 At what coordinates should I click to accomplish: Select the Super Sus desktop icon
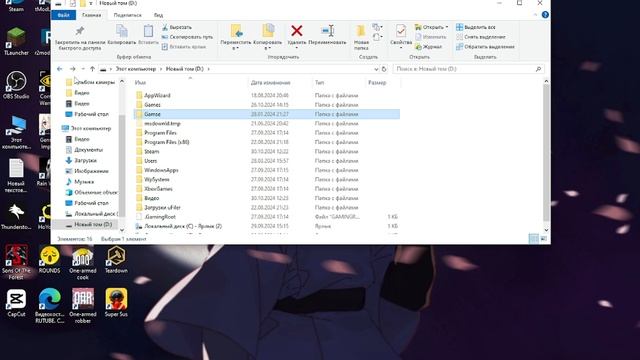[x=116, y=302]
